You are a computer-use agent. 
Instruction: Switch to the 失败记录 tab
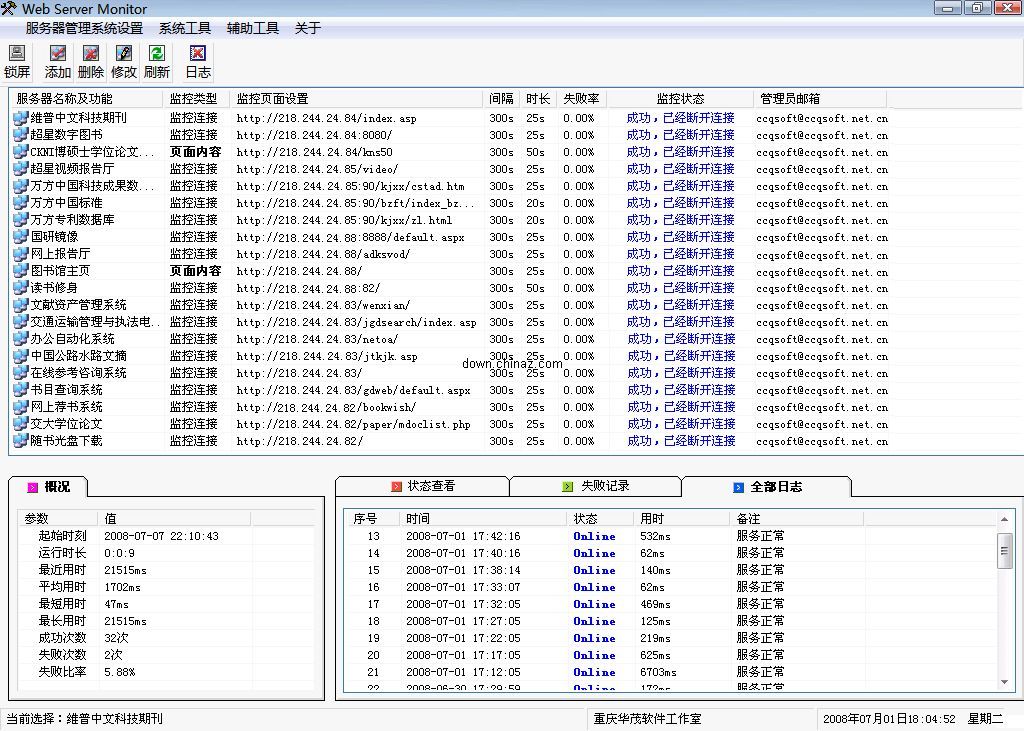pyautogui.click(x=596, y=486)
